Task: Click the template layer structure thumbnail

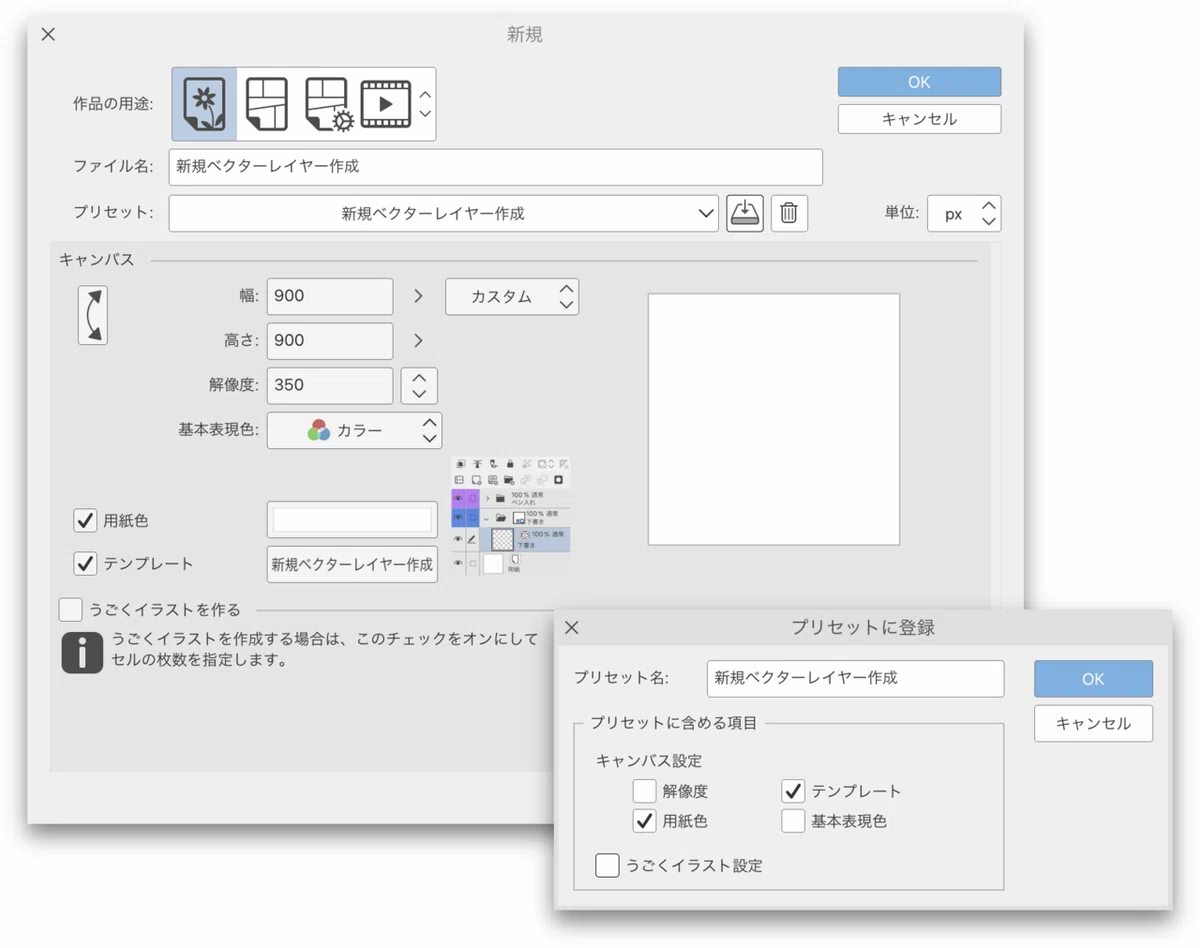Action: coord(511,517)
